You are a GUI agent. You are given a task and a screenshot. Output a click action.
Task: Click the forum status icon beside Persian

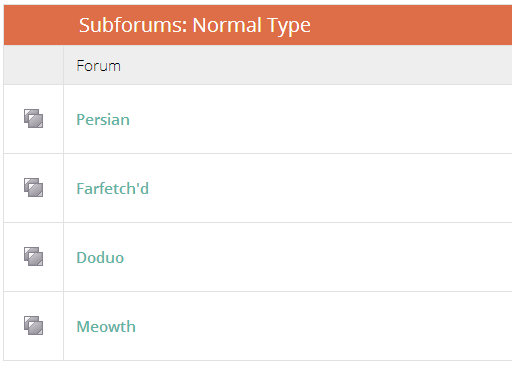[33, 119]
